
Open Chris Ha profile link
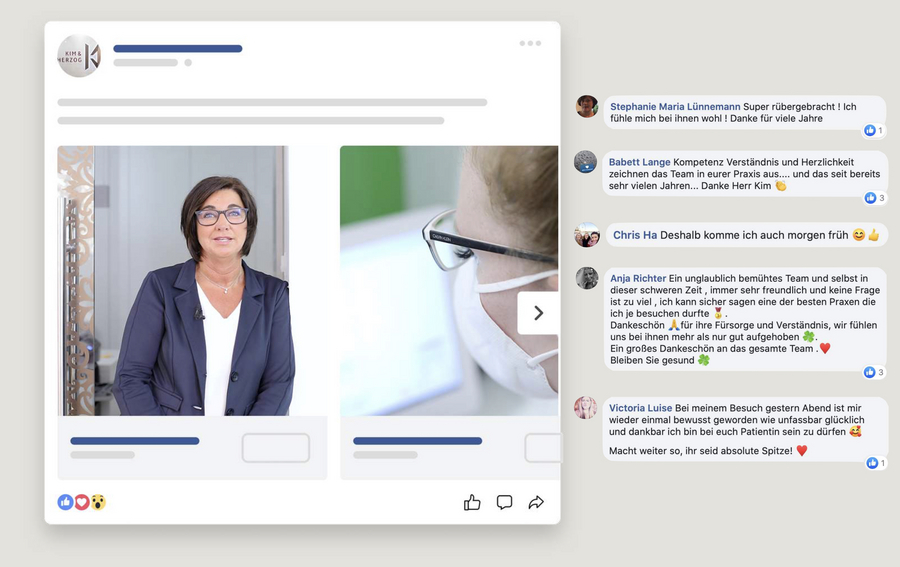(x=635, y=235)
